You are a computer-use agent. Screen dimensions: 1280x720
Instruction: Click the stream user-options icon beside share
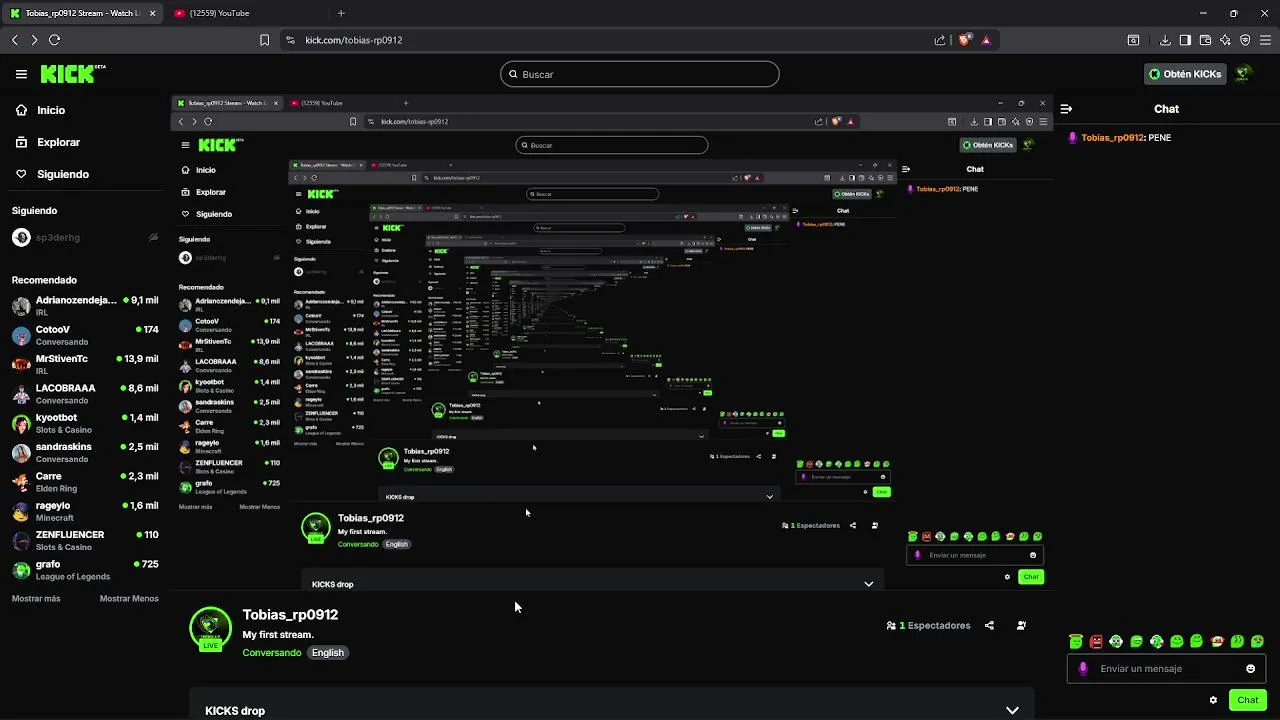(x=1021, y=626)
